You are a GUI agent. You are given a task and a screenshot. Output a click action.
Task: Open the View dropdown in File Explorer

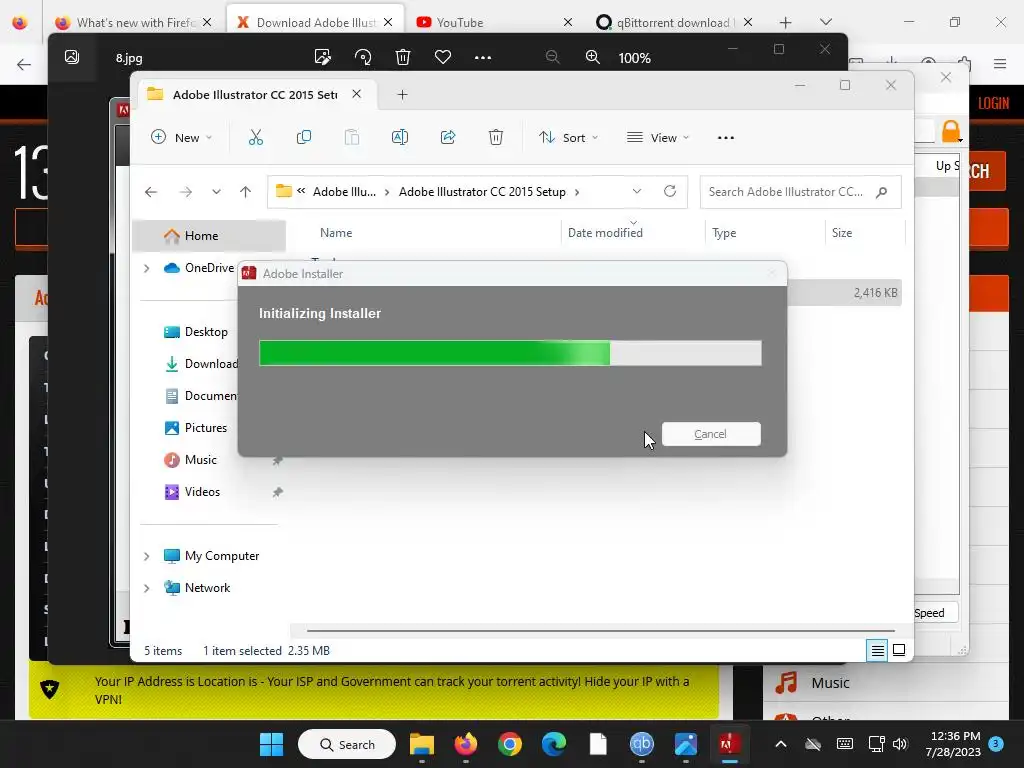pos(658,138)
